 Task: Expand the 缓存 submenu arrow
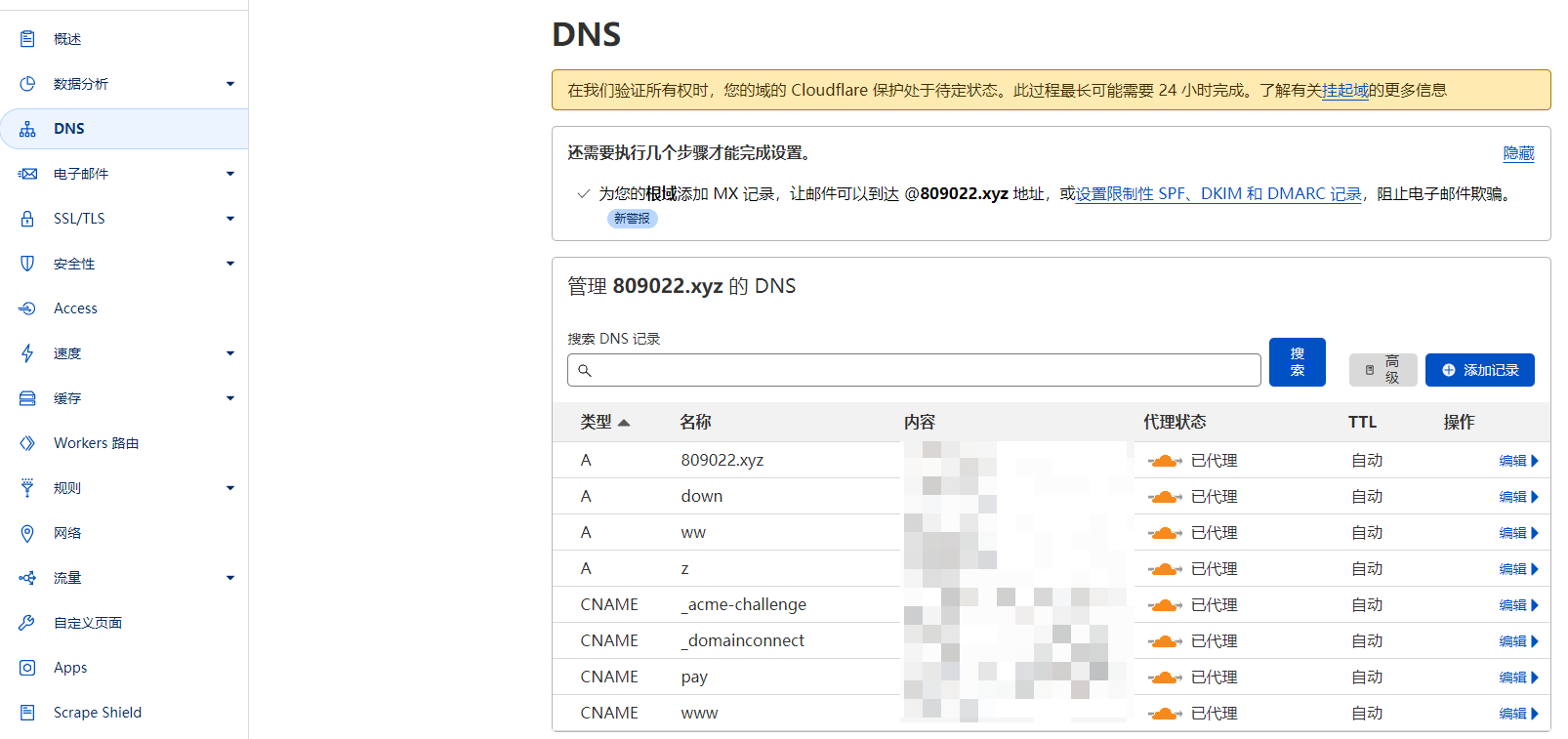click(x=230, y=398)
